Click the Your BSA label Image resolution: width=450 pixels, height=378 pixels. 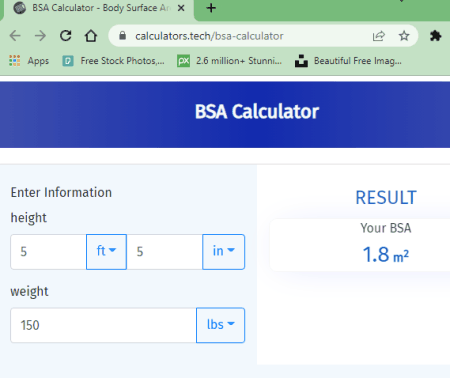(386, 228)
